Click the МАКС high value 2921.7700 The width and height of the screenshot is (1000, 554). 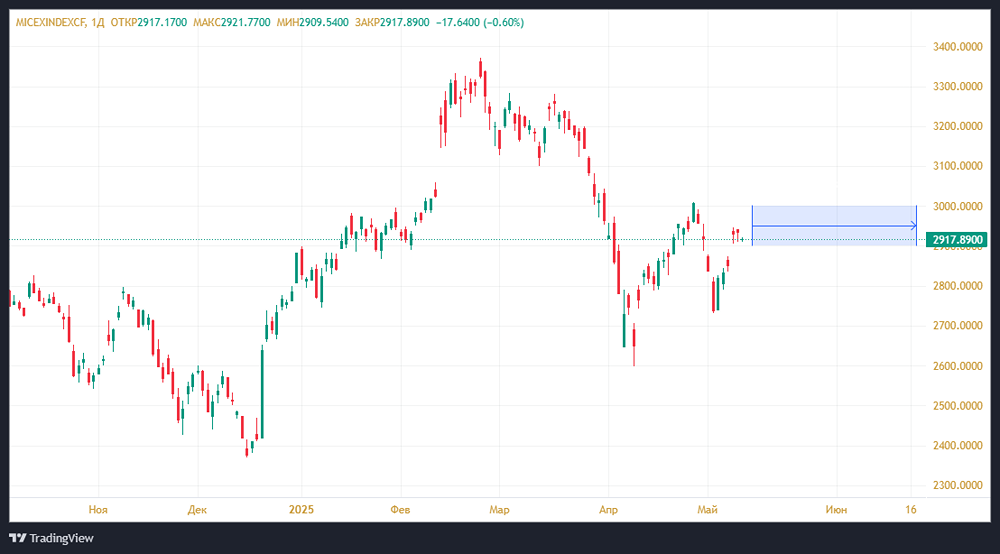click(247, 22)
